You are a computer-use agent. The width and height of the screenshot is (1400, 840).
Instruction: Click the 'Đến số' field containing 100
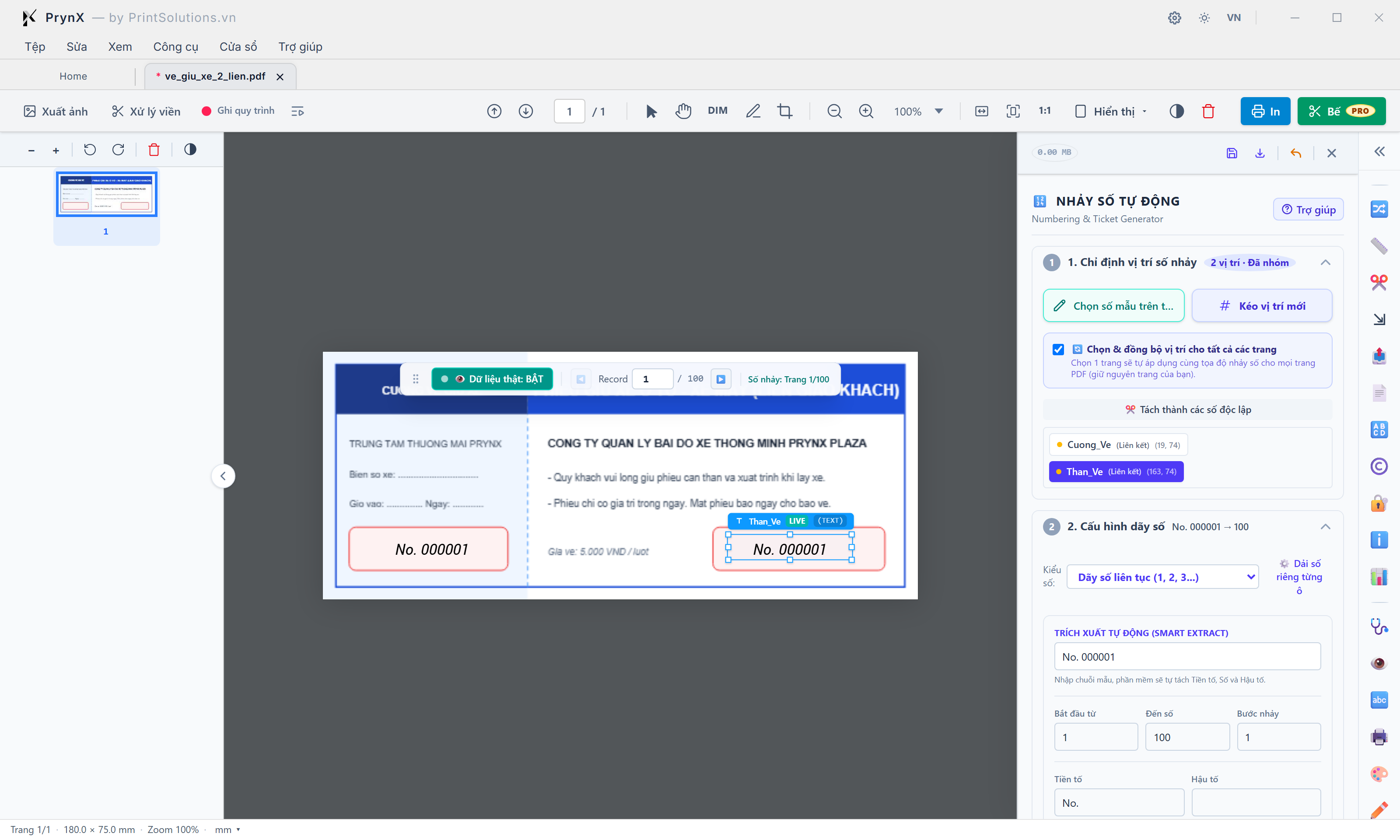(x=1187, y=737)
